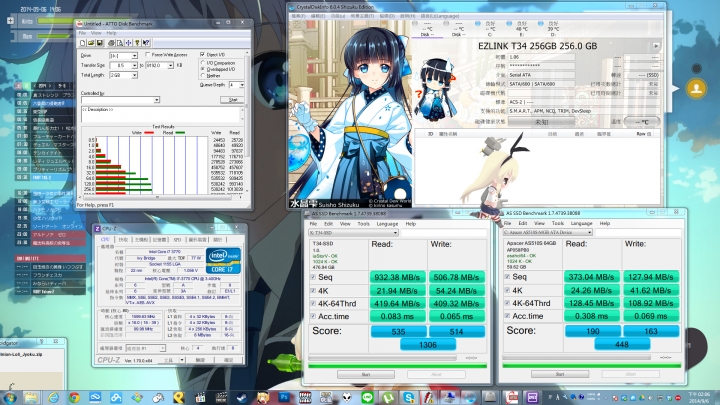The width and height of the screenshot is (720, 405).
Task: Open Controlled by dropdown in ATTO
Action: tap(157, 100)
